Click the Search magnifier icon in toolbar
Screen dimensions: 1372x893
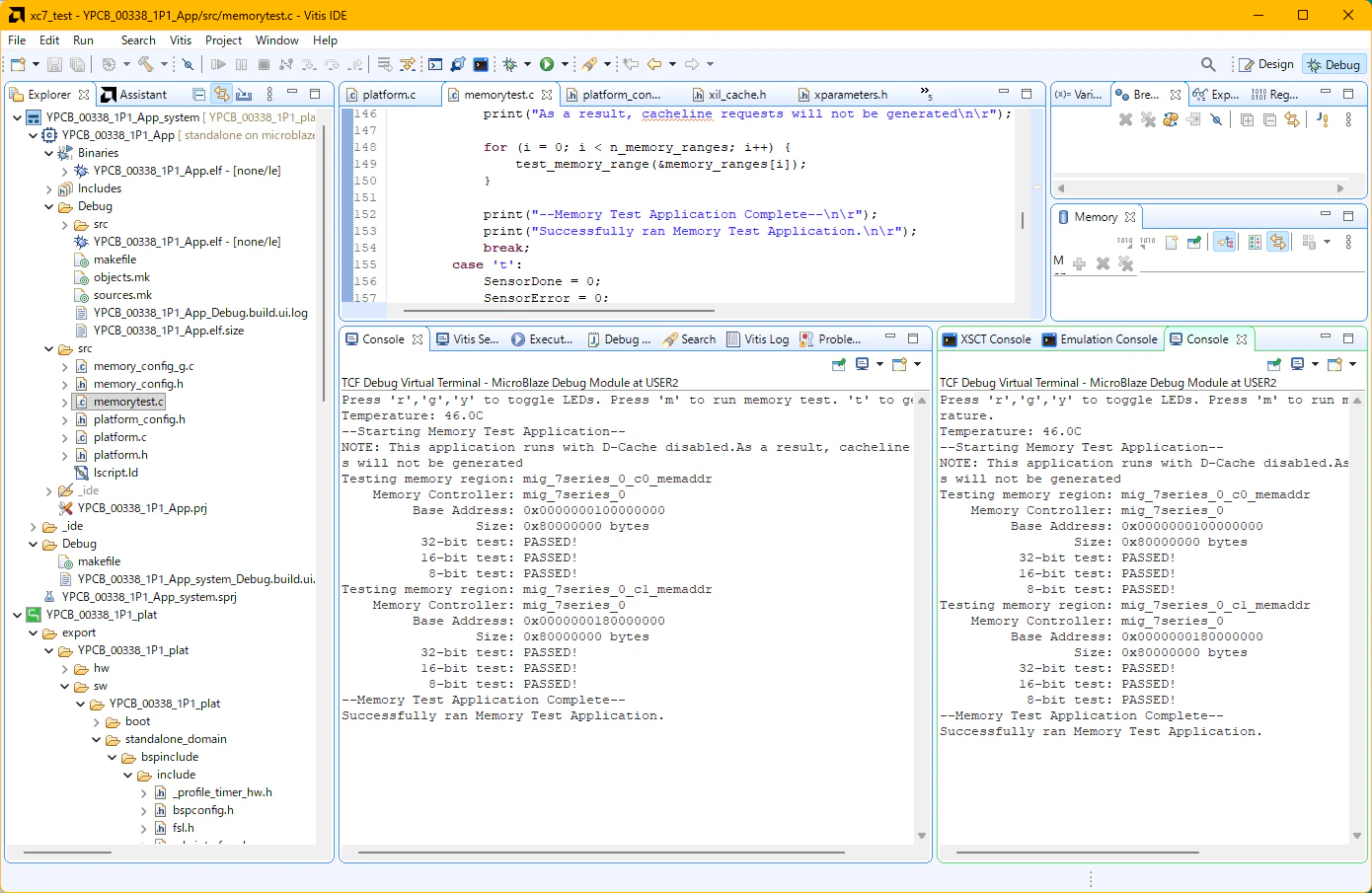[x=1208, y=64]
